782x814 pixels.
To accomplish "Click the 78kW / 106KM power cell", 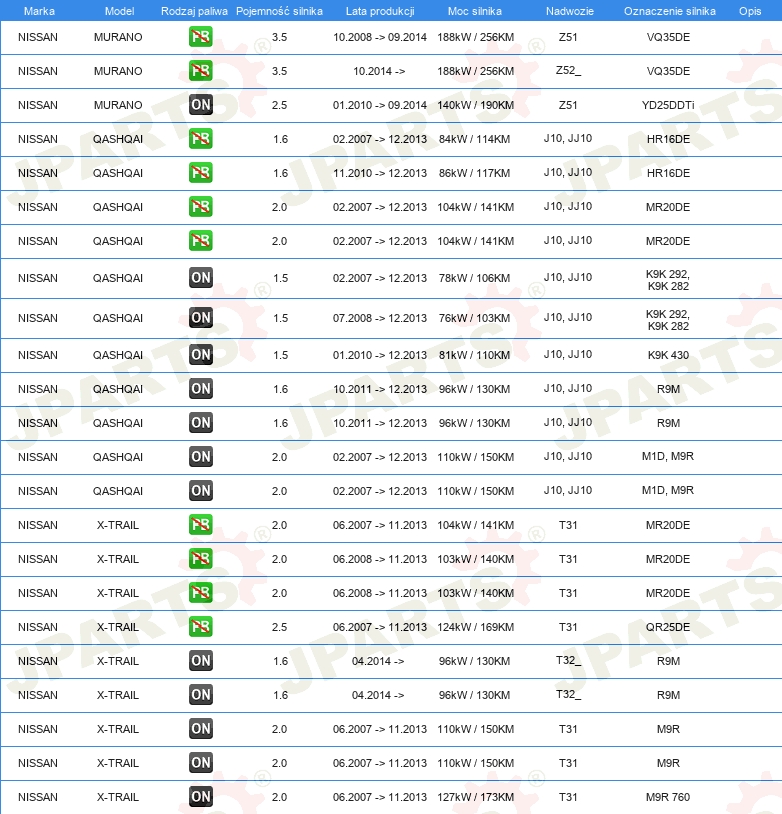I will (474, 278).
